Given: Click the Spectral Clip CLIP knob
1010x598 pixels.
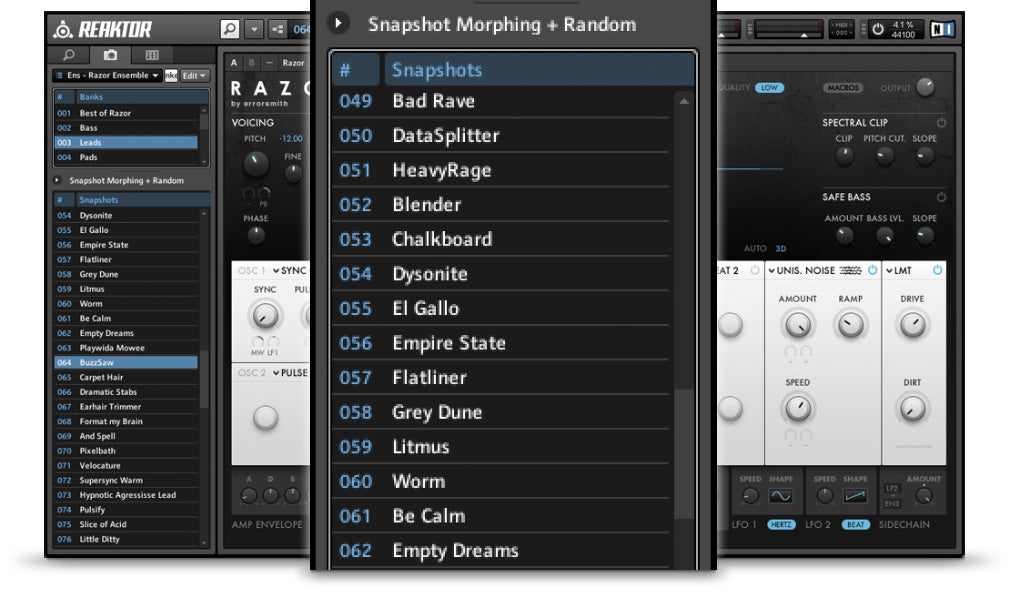Looking at the screenshot, I should pos(844,155).
